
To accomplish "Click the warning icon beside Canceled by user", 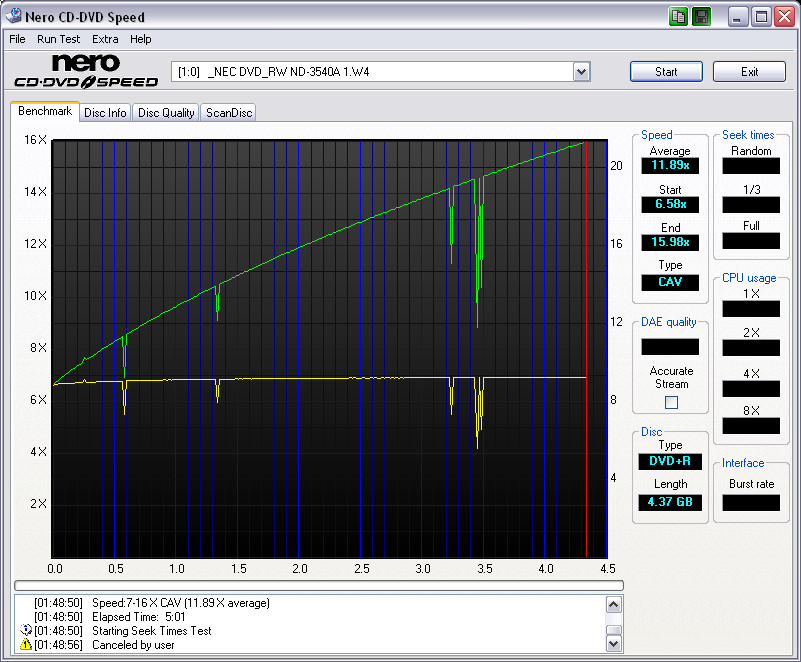I will (26, 645).
